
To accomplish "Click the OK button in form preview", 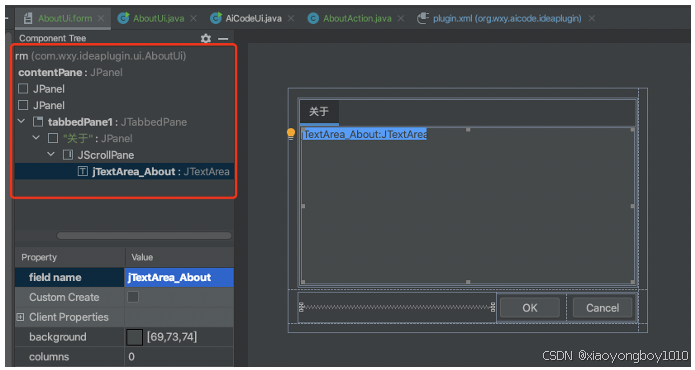I will [x=530, y=308].
